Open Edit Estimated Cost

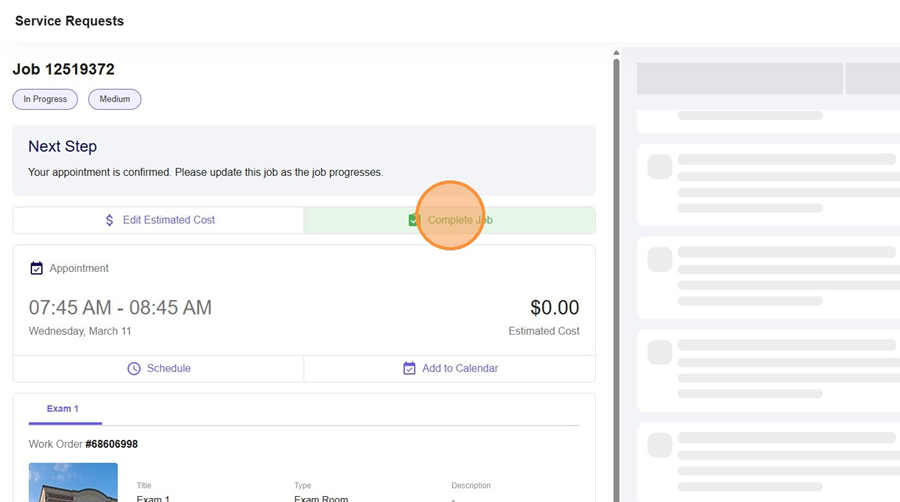click(x=168, y=220)
